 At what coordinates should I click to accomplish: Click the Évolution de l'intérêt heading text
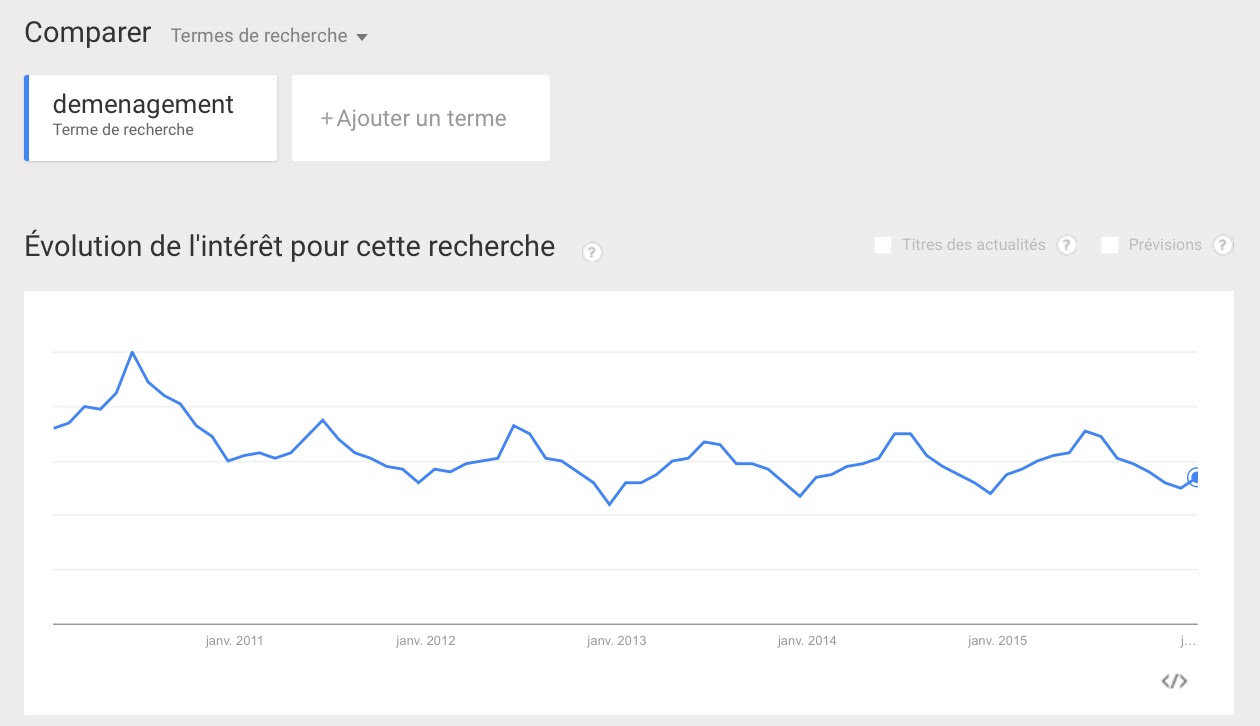pyautogui.click(x=289, y=245)
